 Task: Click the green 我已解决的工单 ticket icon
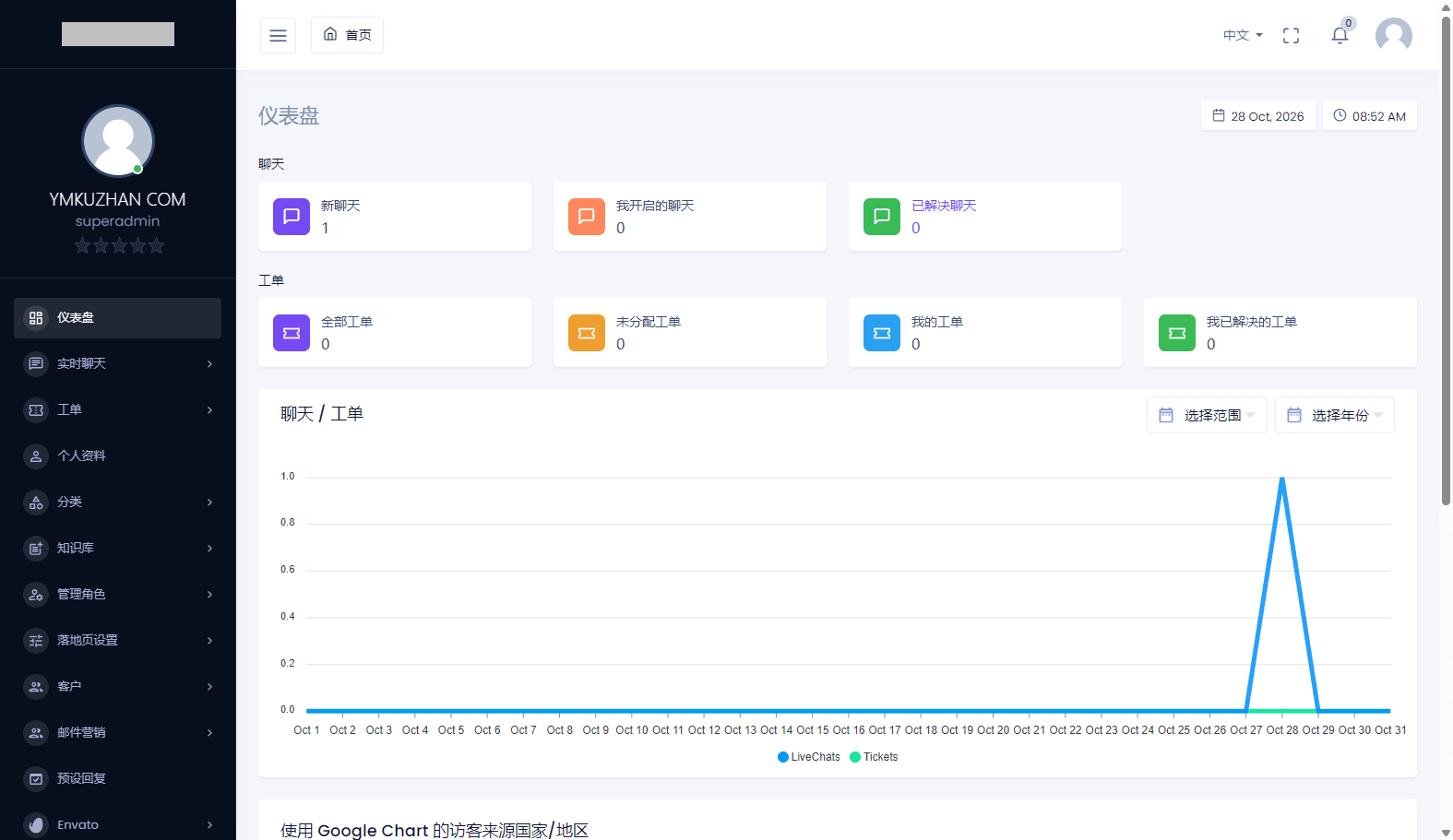(1177, 333)
